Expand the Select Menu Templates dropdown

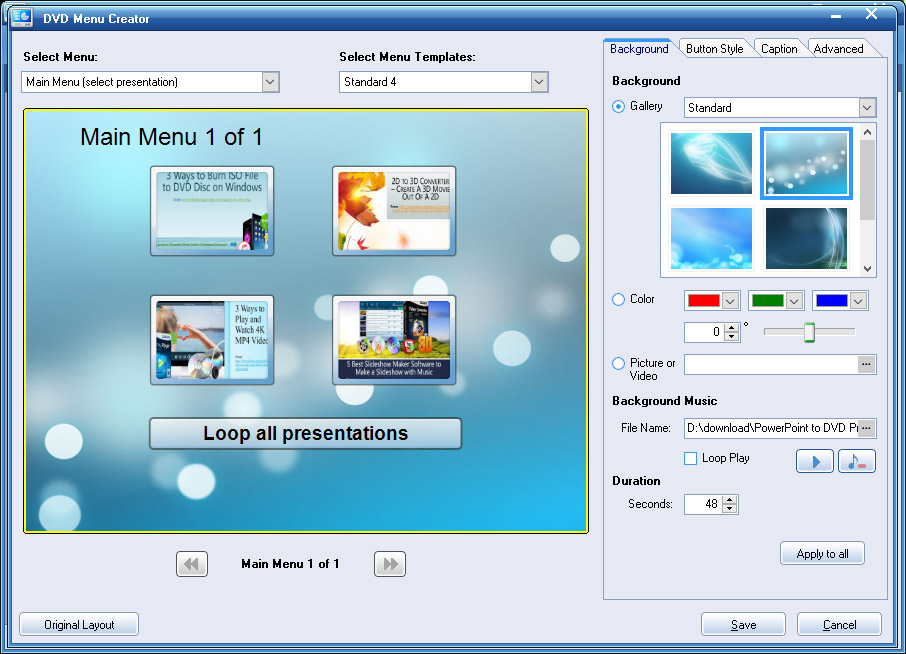coord(539,82)
